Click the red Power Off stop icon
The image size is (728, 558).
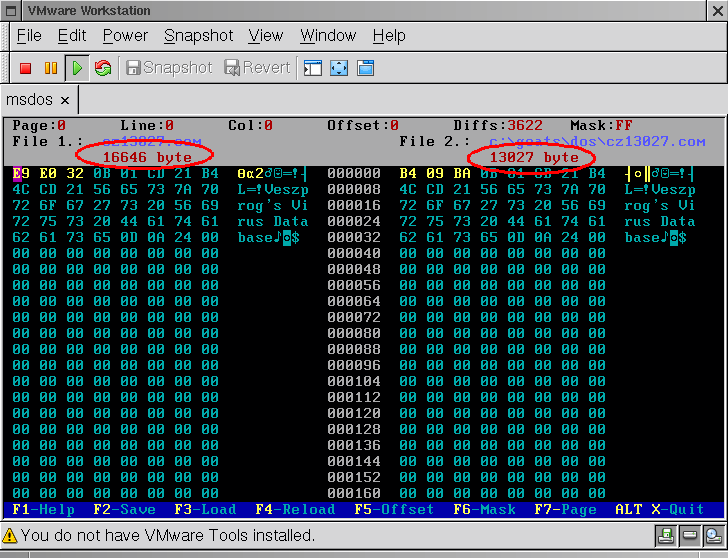pyautogui.click(x=26, y=68)
